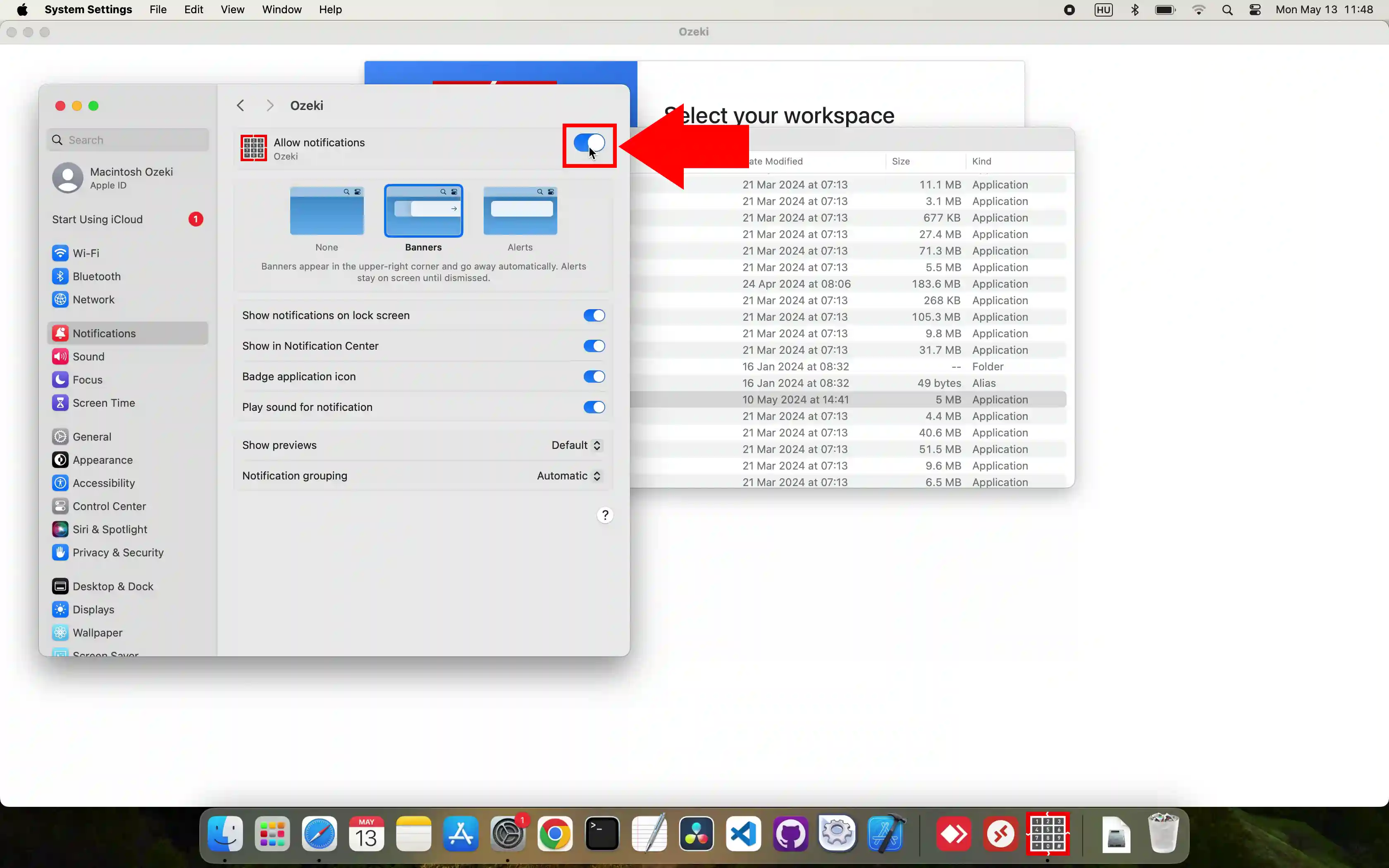Toggle Show in Notification Center switch
This screenshot has width=1389, height=868.
[594, 346]
